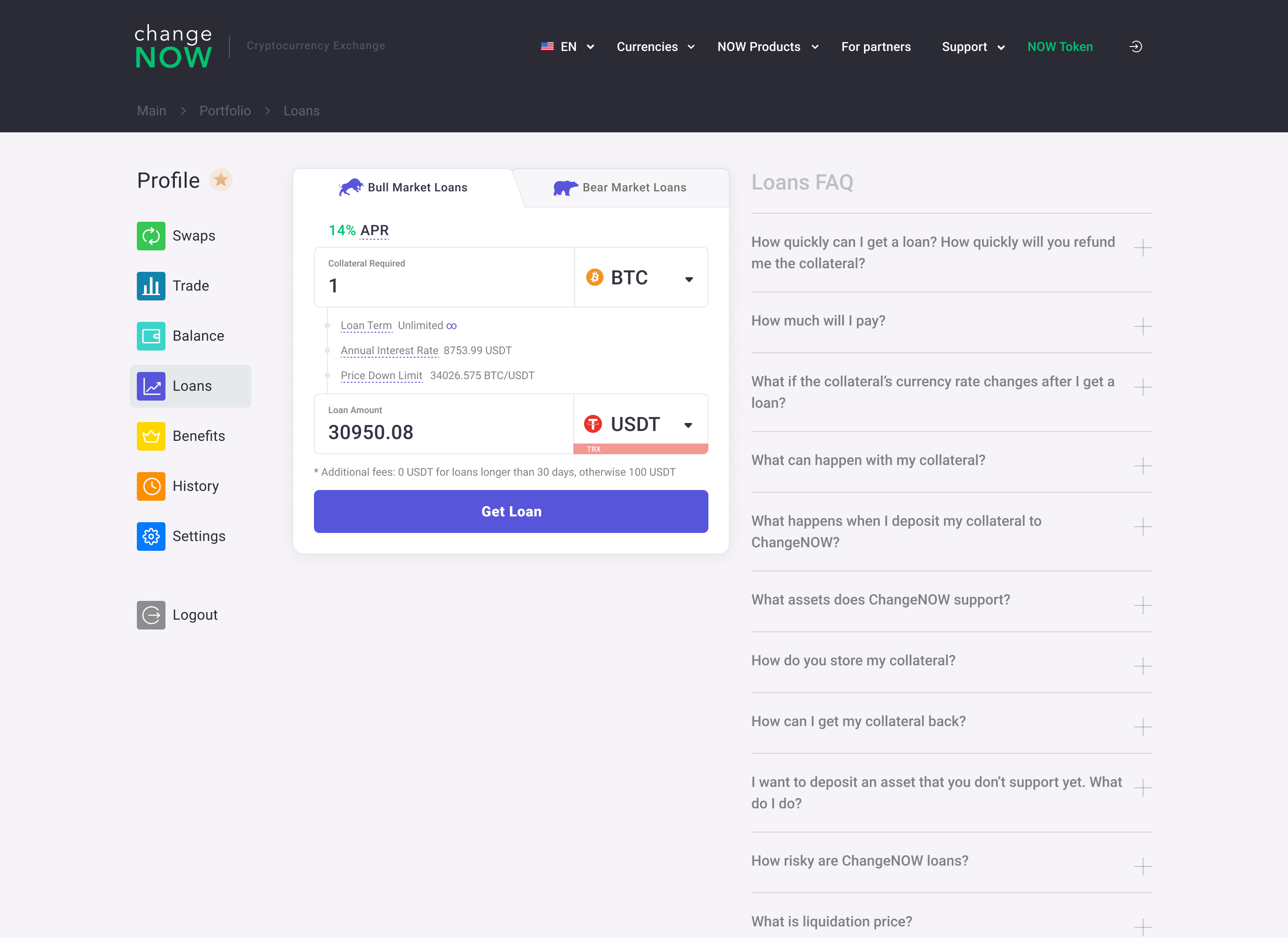Screen dimensions: 1288x938
Task: Click the Balance wallet icon
Action: click(x=151, y=336)
